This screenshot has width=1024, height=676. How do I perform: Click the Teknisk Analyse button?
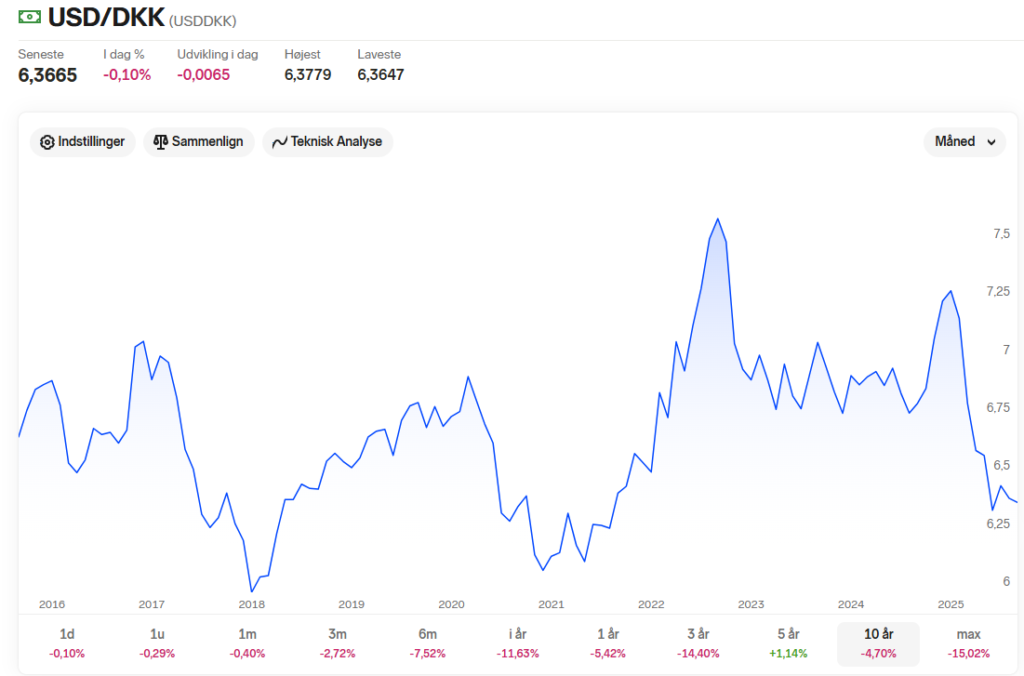pyautogui.click(x=327, y=142)
